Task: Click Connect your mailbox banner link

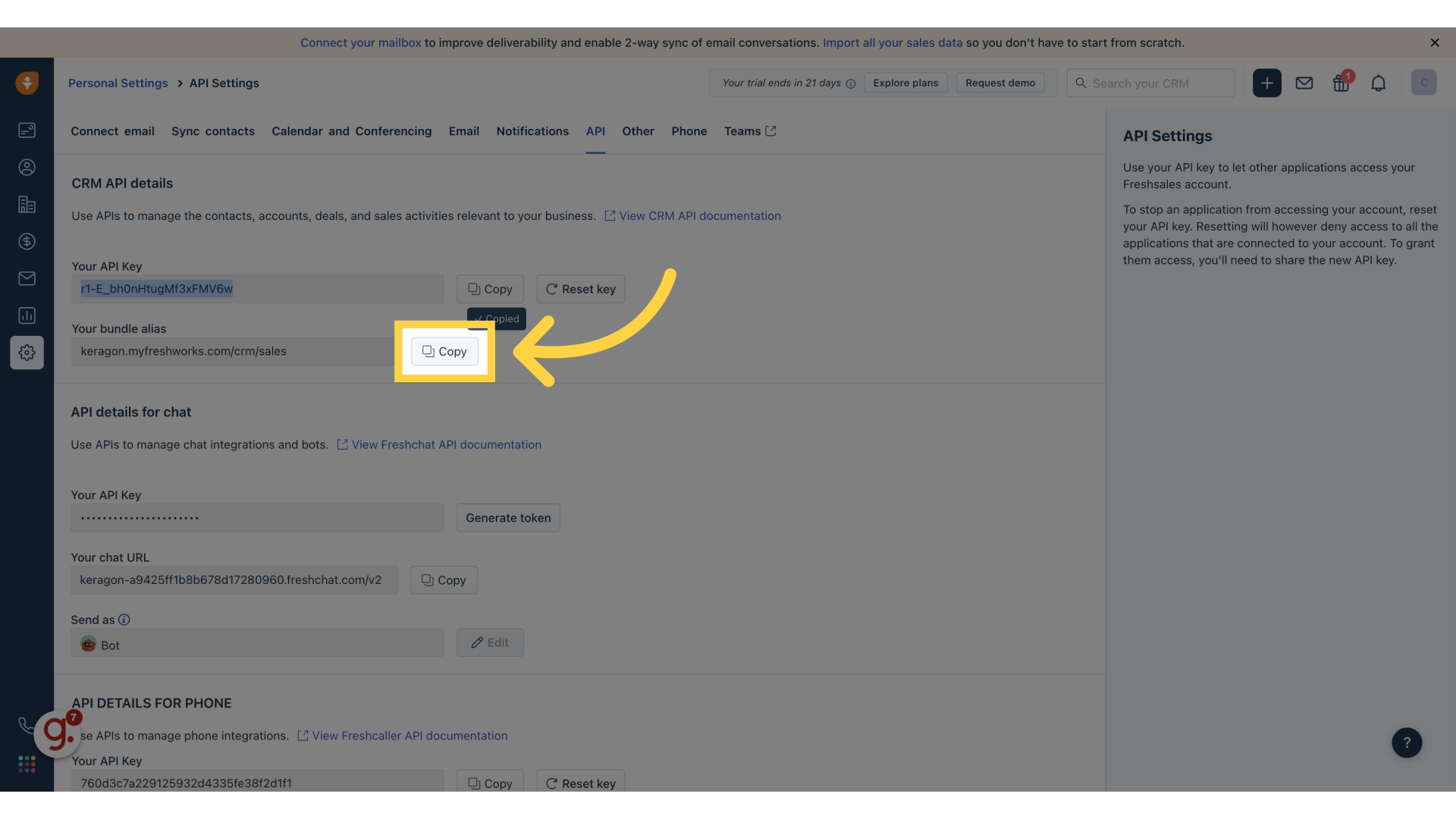Action: click(360, 42)
